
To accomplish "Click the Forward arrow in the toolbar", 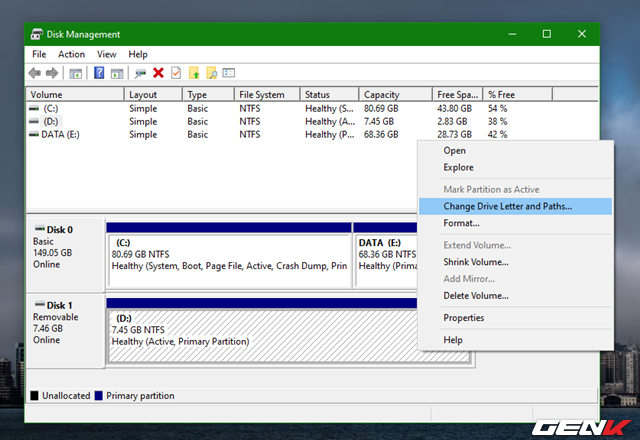I will click(52, 73).
